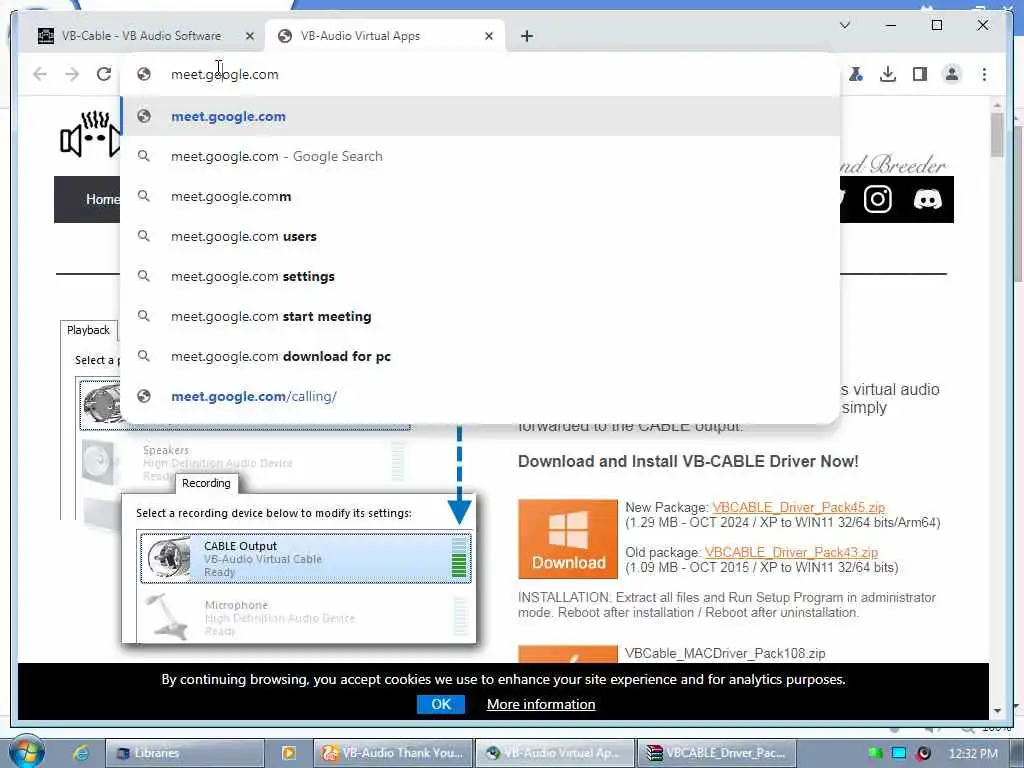This screenshot has width=1024, height=768.
Task: Click the address bar text field
Action: pos(480,74)
